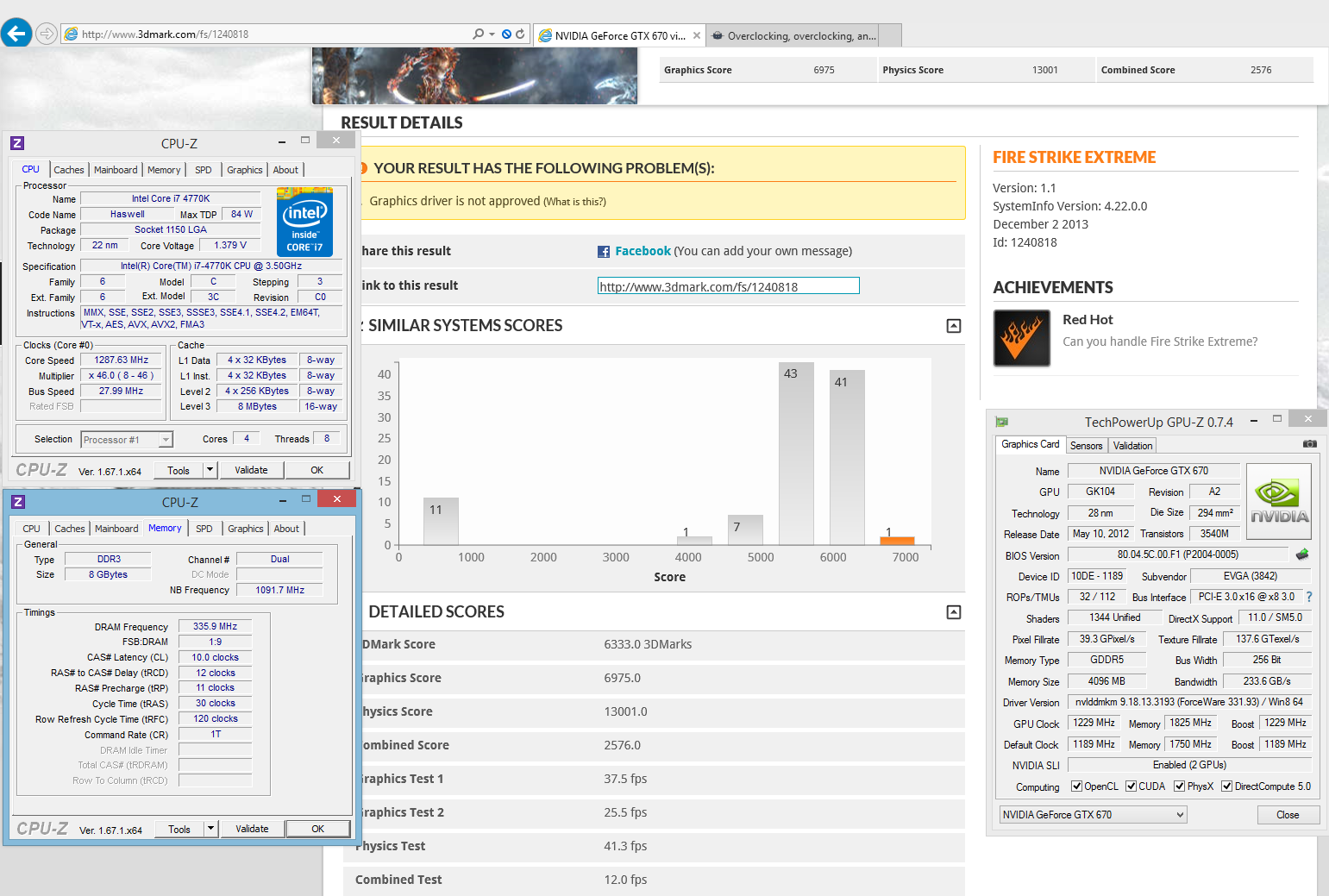Click the compatibility view icon in address bar
Screen dimensions: 1329x896
[506, 34]
